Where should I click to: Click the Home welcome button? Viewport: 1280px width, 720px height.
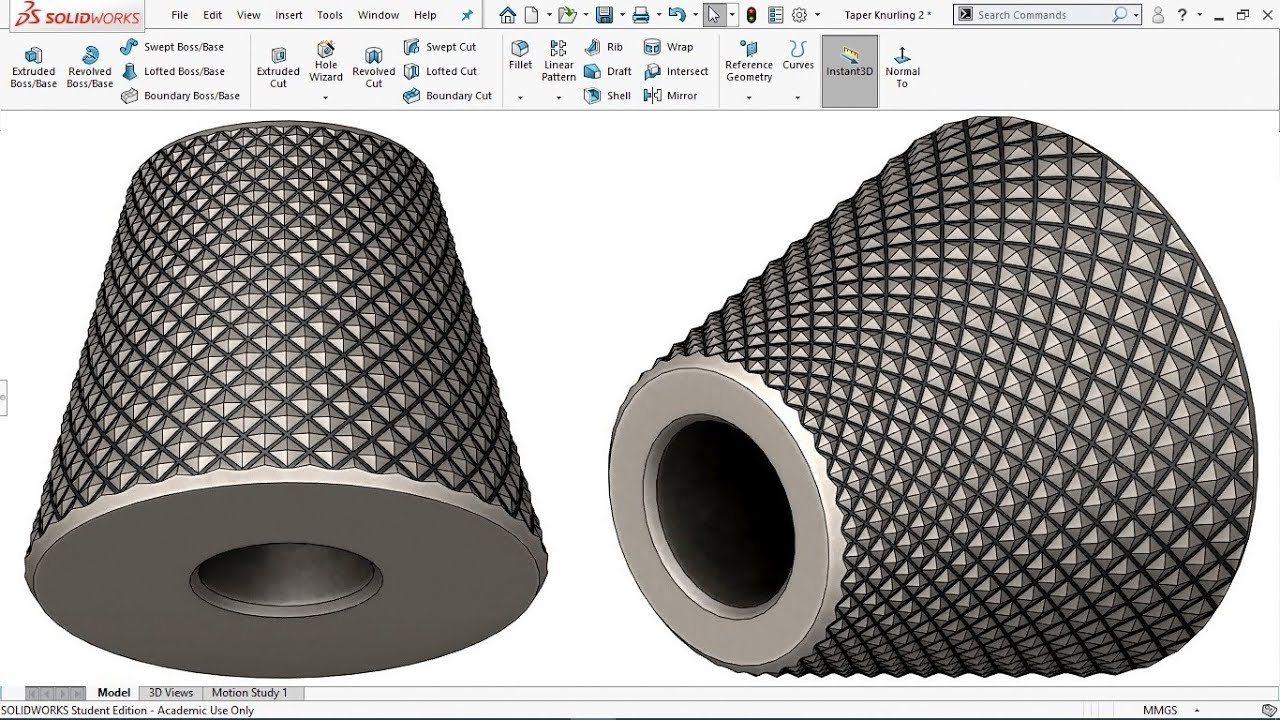(508, 15)
